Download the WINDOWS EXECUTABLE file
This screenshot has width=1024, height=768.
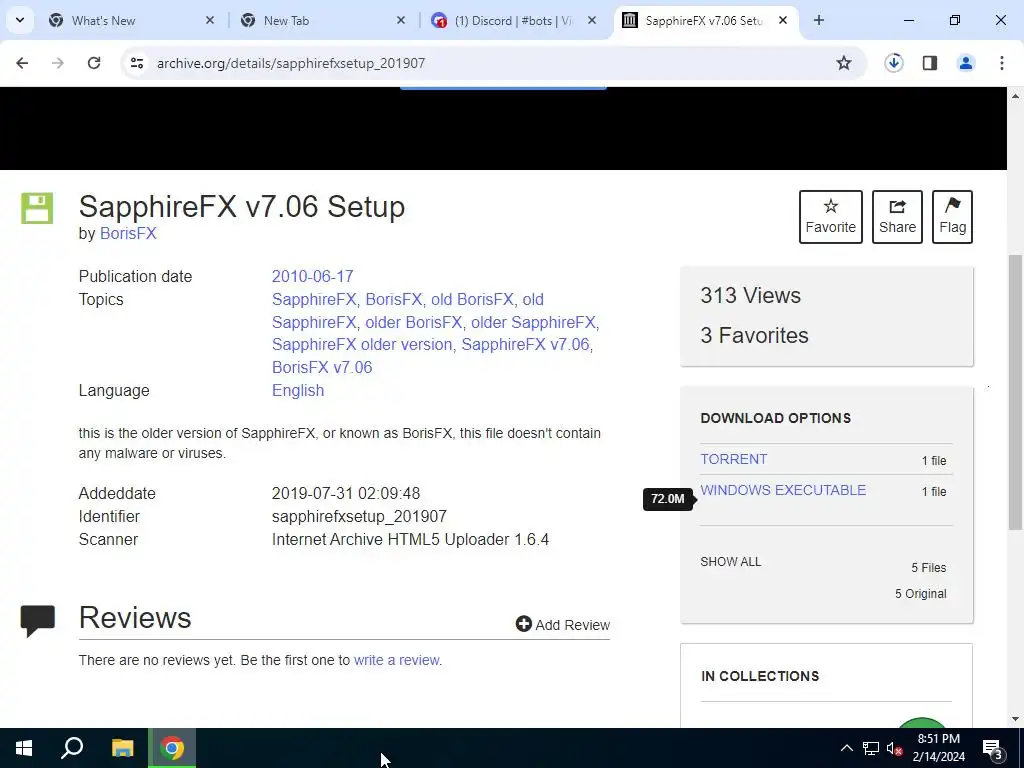783,490
